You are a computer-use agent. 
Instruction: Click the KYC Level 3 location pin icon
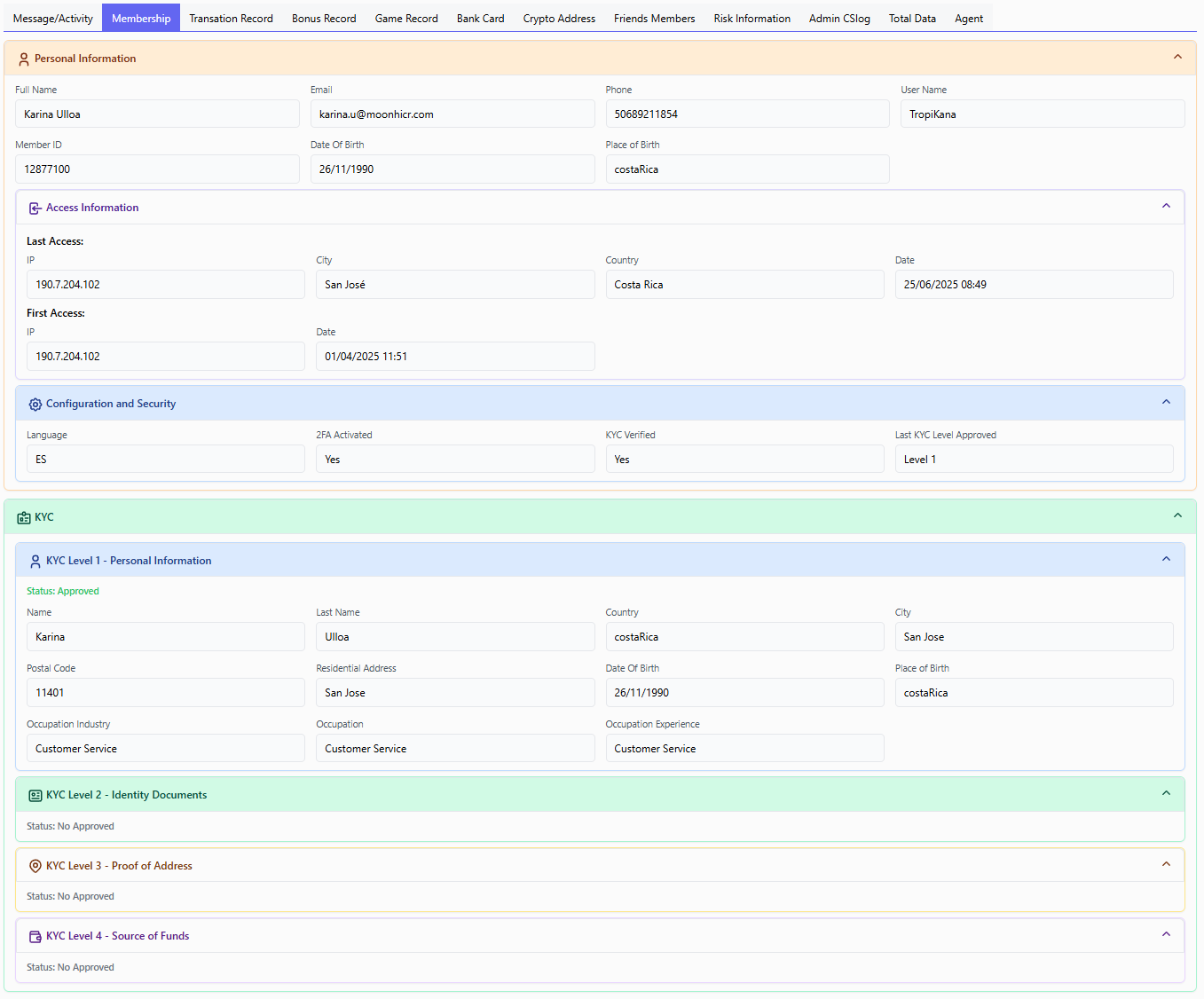coord(35,867)
